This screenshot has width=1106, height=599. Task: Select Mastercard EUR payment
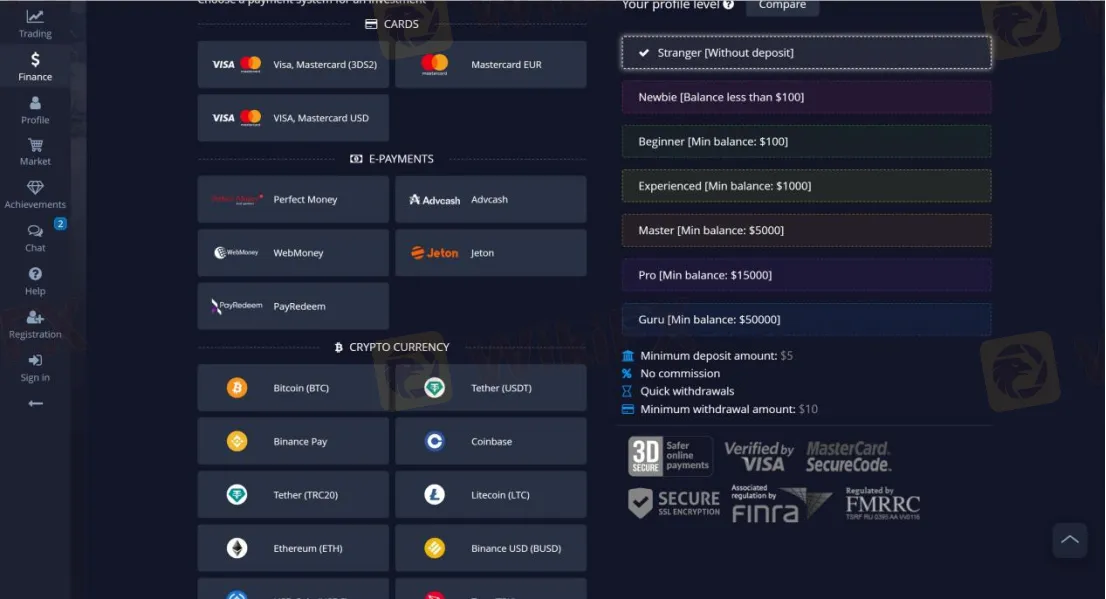click(x=490, y=64)
